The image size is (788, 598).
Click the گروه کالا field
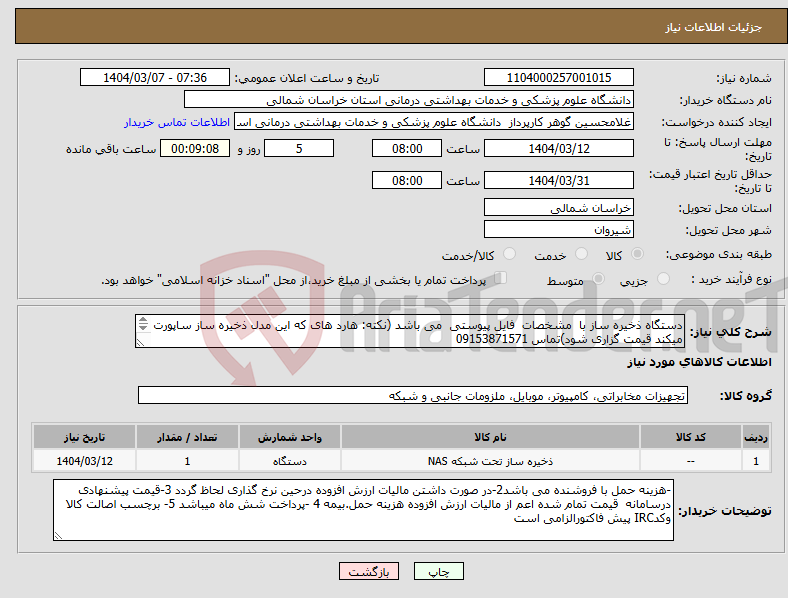413,395
